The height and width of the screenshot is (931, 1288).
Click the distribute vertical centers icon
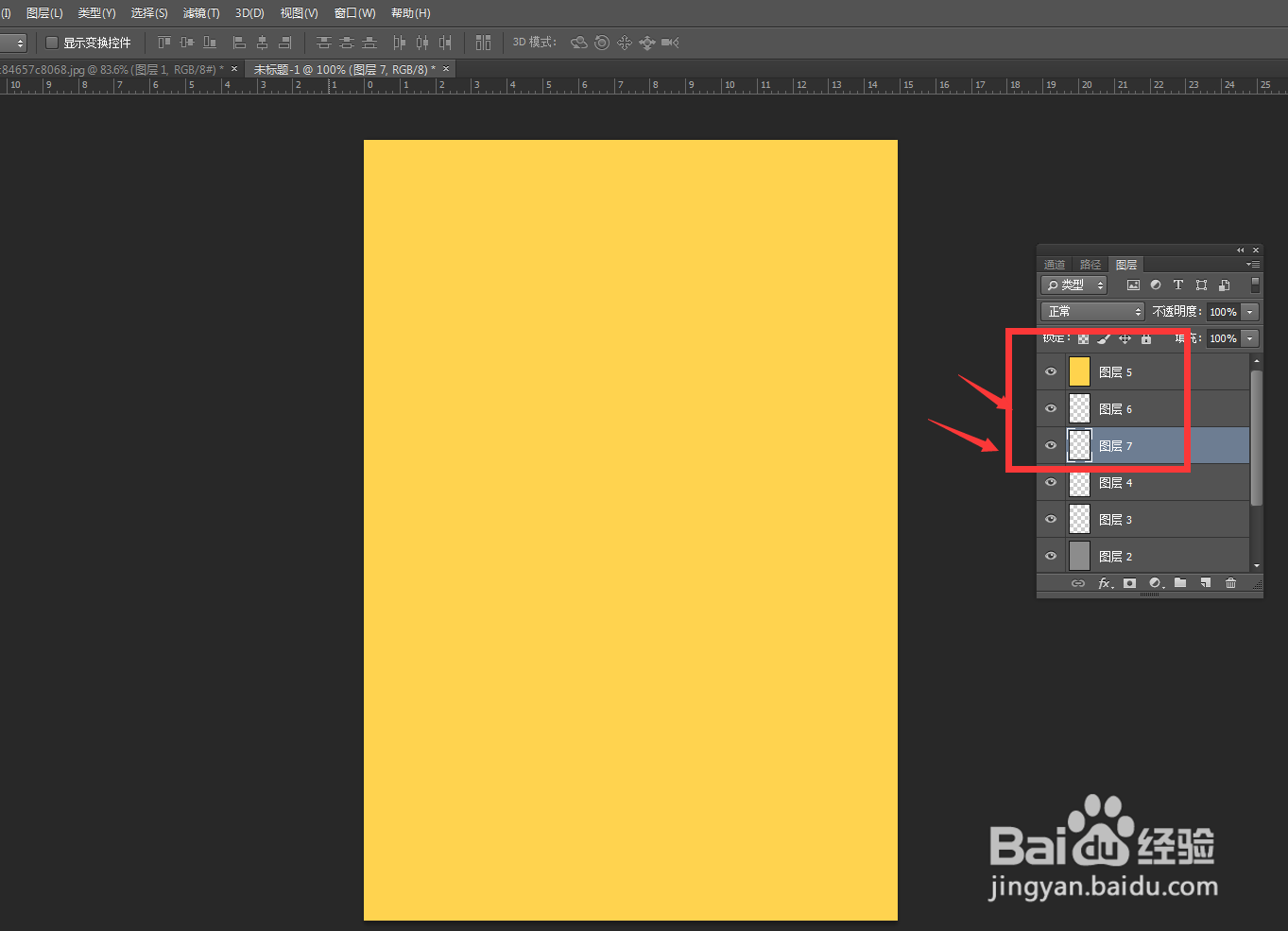pos(347,43)
